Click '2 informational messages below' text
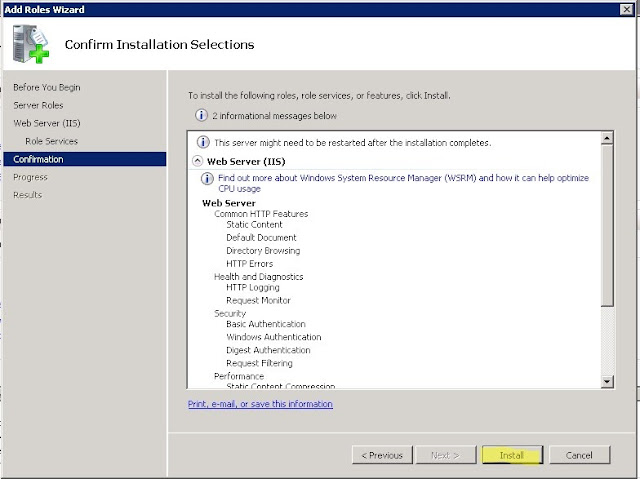Screen dimensions: 640x479 coord(274,116)
